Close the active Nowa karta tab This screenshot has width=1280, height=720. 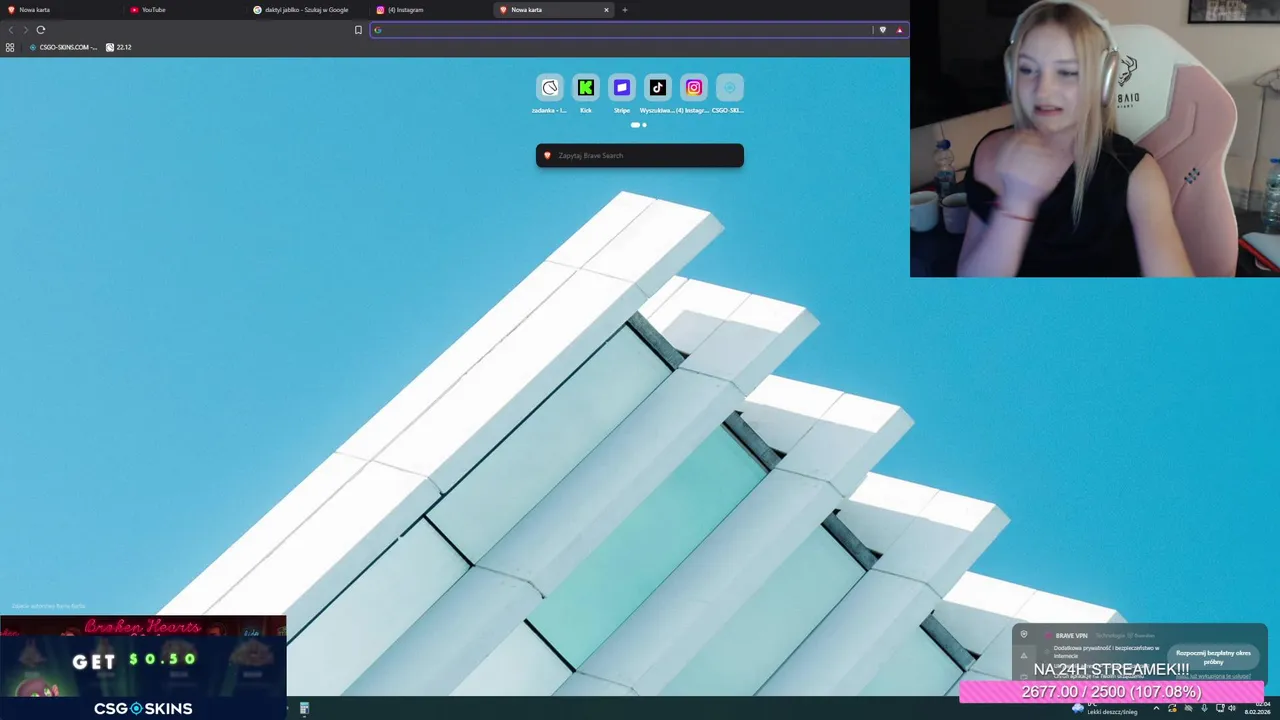click(606, 10)
